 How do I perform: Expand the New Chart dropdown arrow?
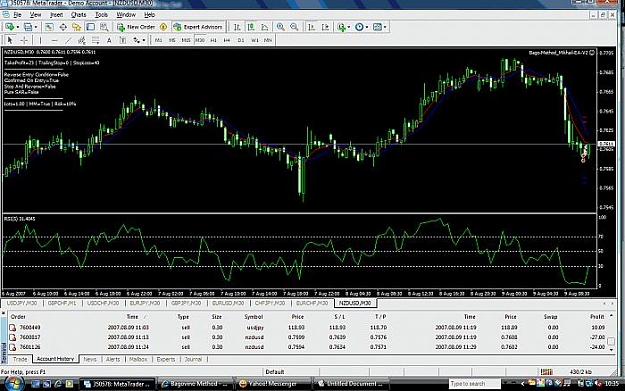coord(18,27)
